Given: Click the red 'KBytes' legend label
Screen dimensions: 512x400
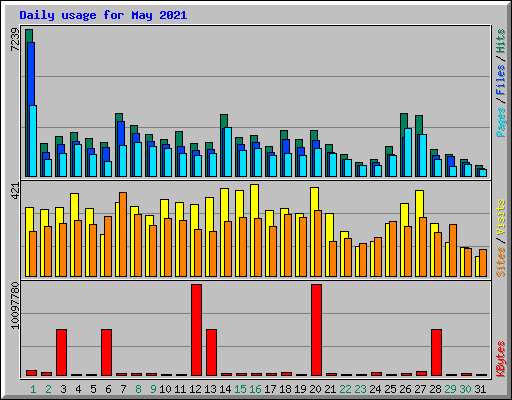Looking at the screenshot, I should [x=501, y=359].
